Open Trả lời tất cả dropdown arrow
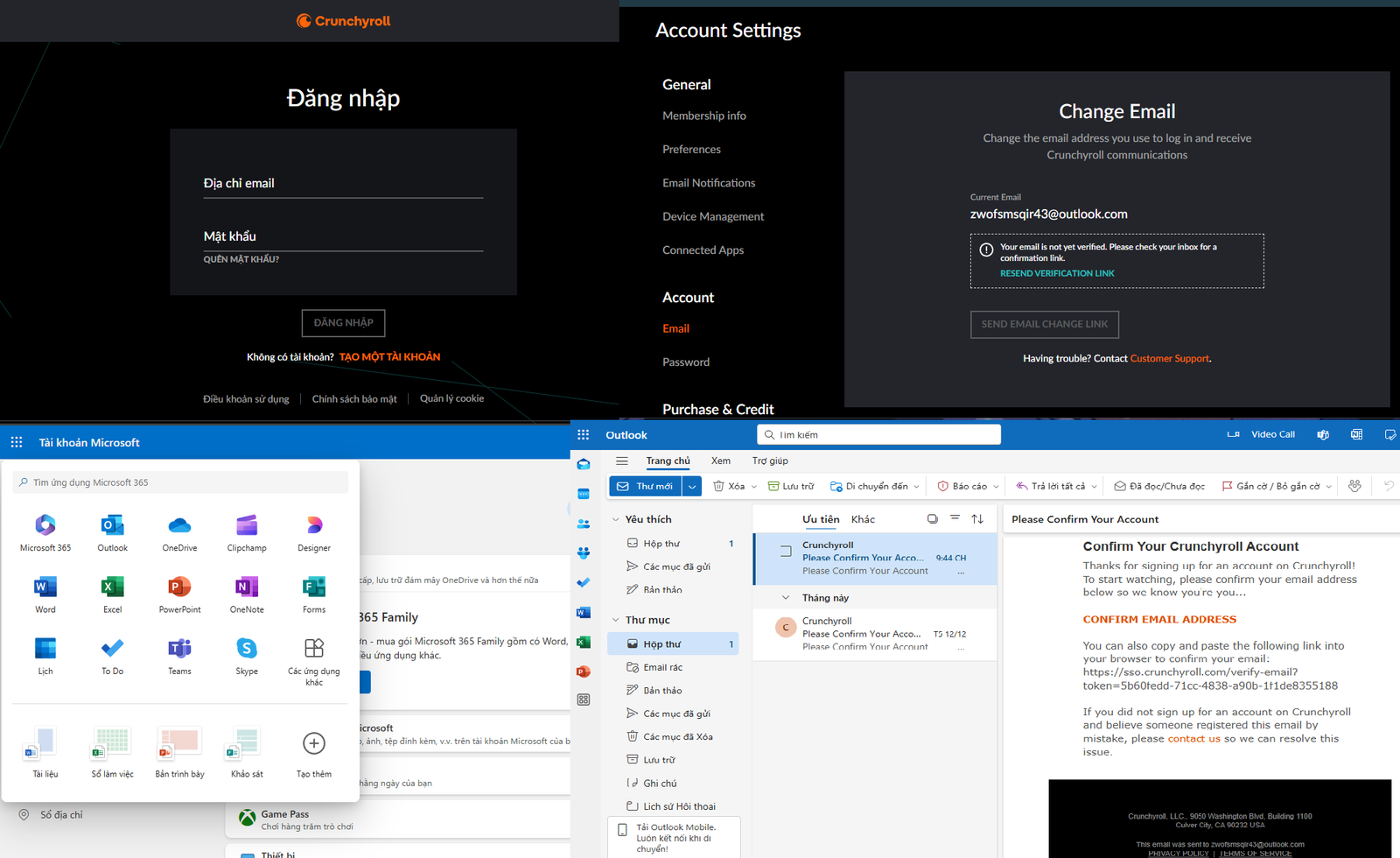The height and width of the screenshot is (858, 1400). (1094, 487)
